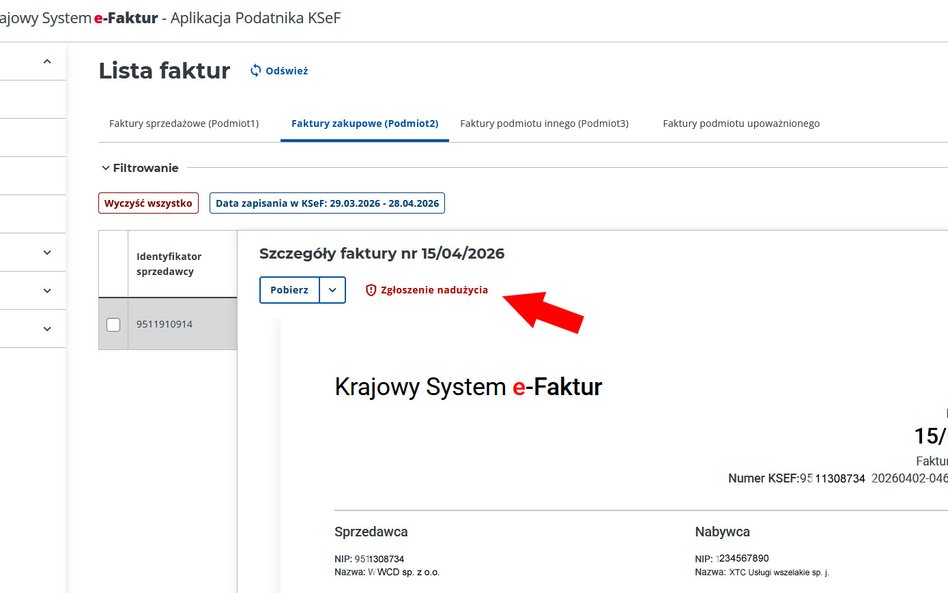Collapse the top sidebar section with up chevron
This screenshot has width=948, height=593.
pos(44,62)
